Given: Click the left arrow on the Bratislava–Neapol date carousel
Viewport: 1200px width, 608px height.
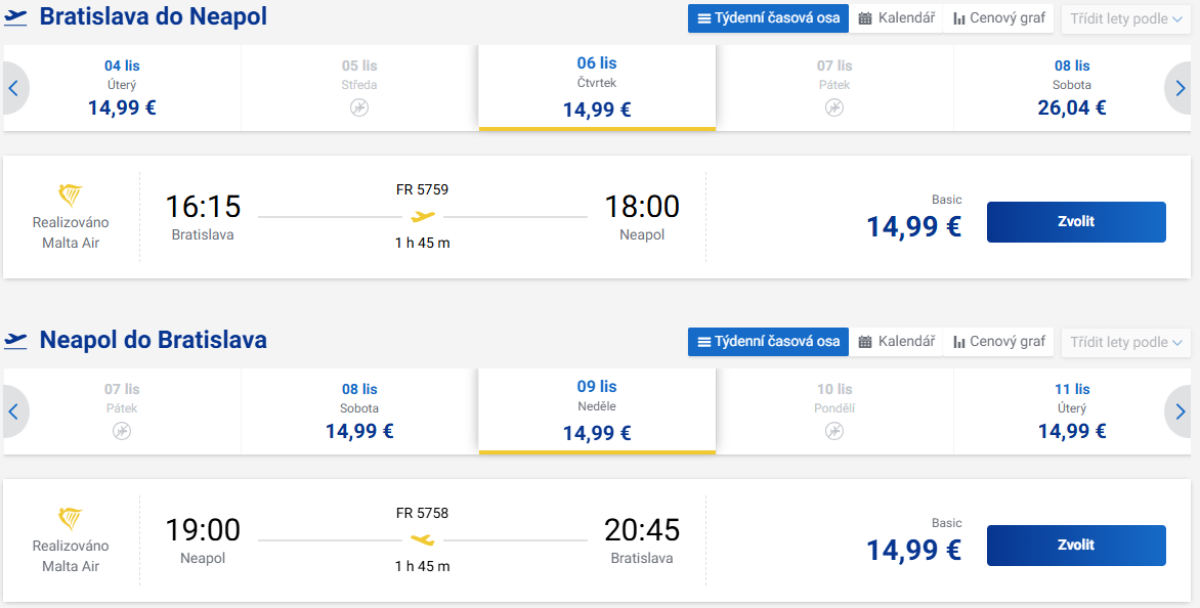Looking at the screenshot, I should (x=14, y=88).
